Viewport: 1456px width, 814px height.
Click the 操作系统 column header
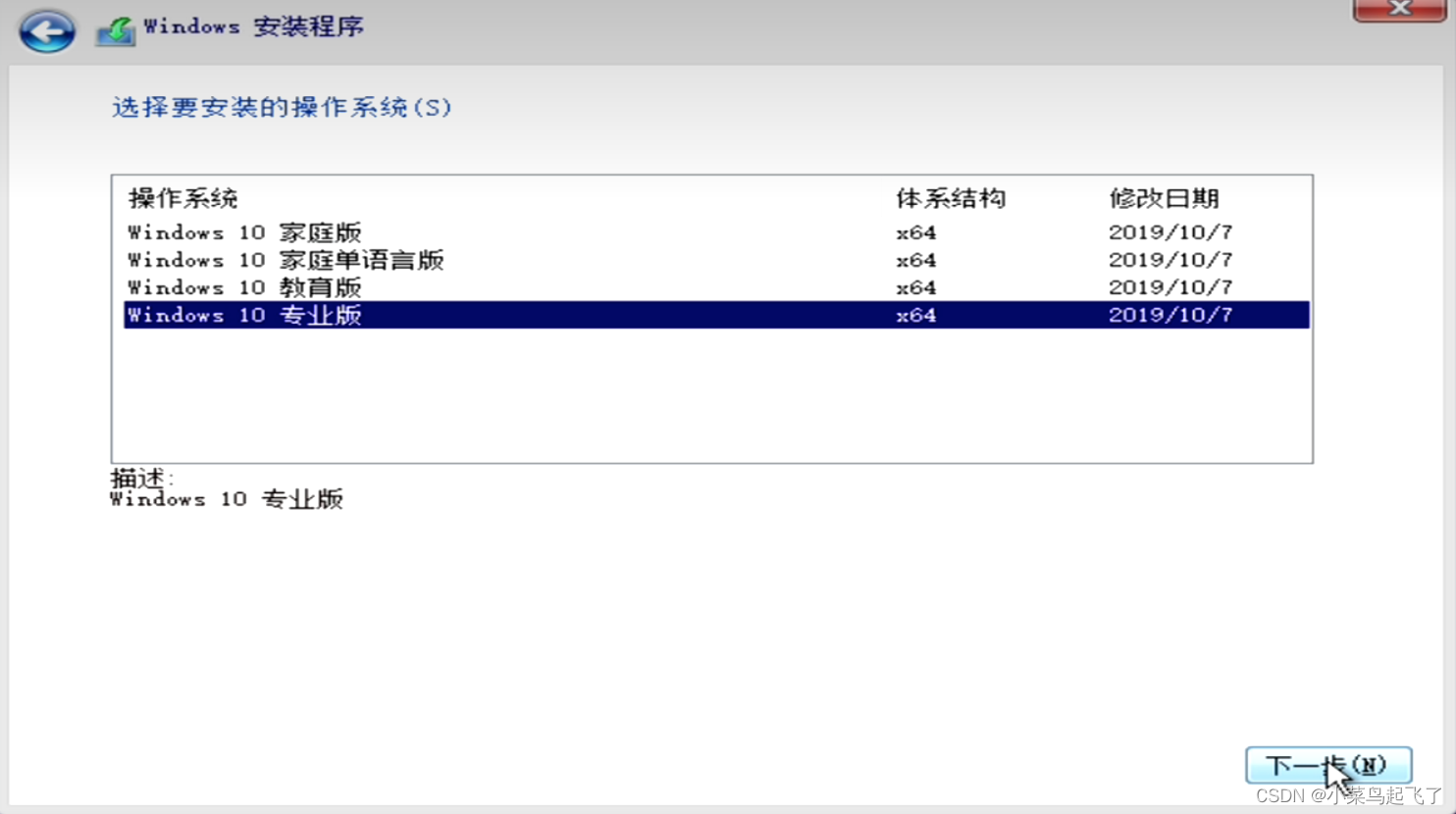point(183,198)
